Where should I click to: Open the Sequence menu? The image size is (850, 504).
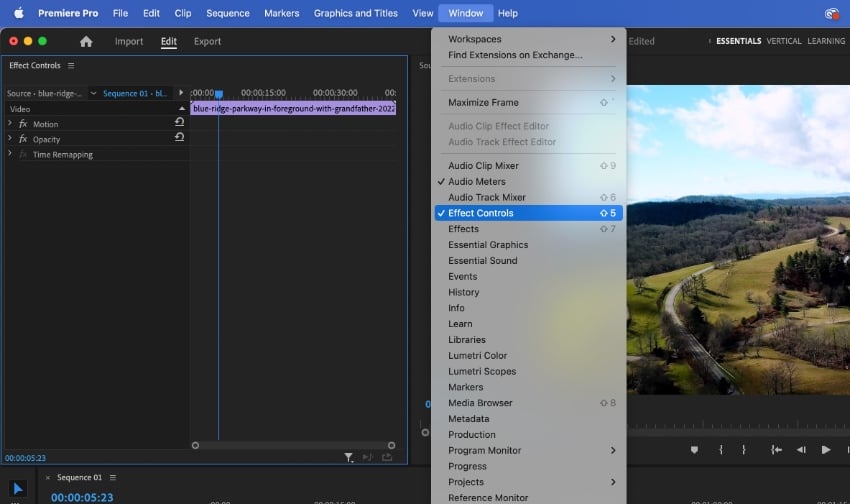pyautogui.click(x=228, y=13)
